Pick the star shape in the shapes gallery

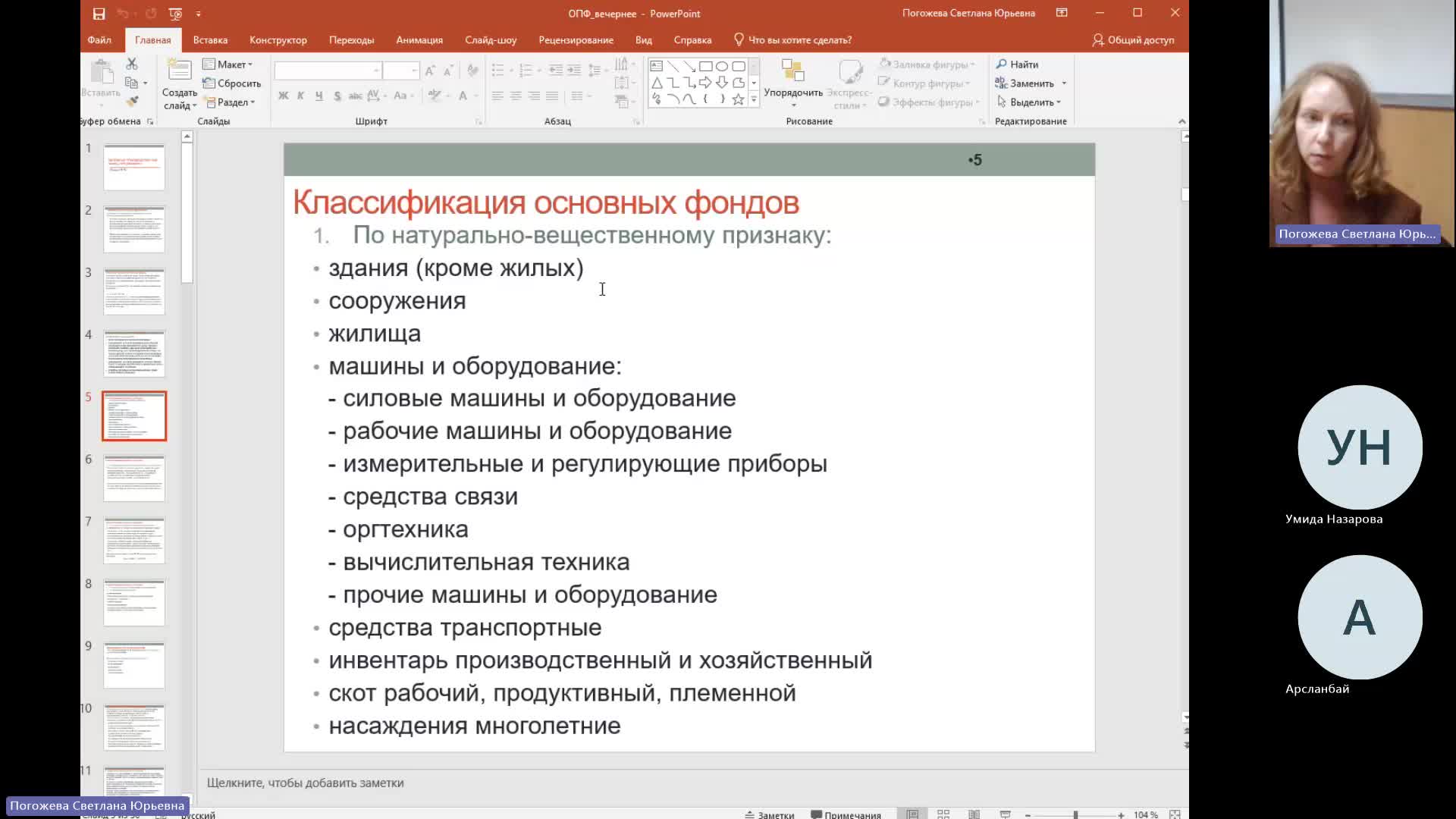[x=738, y=99]
